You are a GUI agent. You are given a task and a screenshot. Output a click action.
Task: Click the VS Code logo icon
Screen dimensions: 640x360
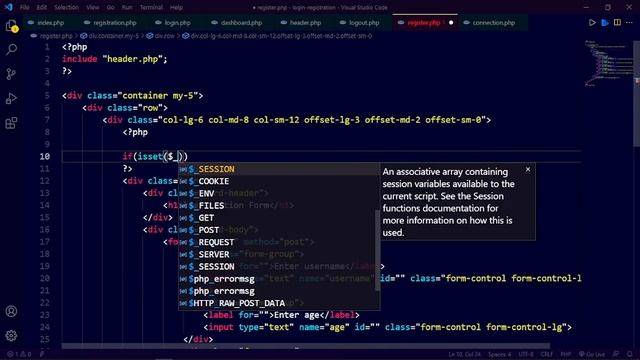tap(9, 7)
